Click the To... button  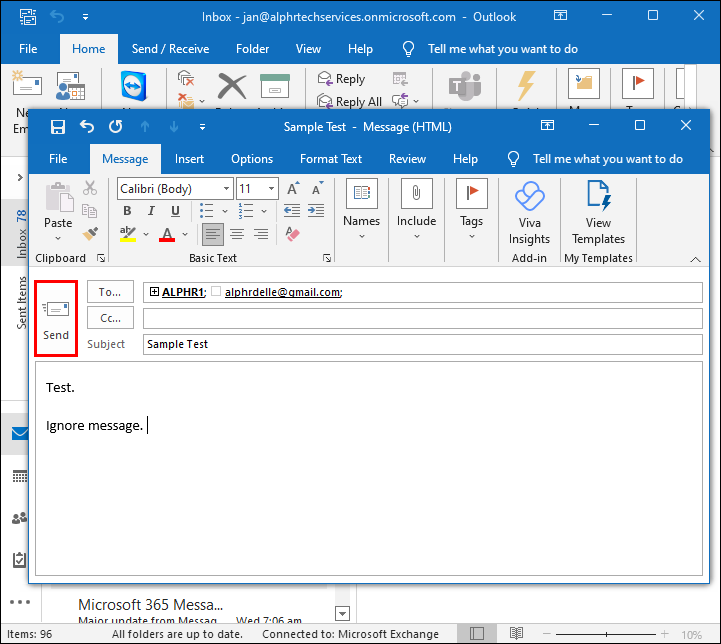[110, 292]
